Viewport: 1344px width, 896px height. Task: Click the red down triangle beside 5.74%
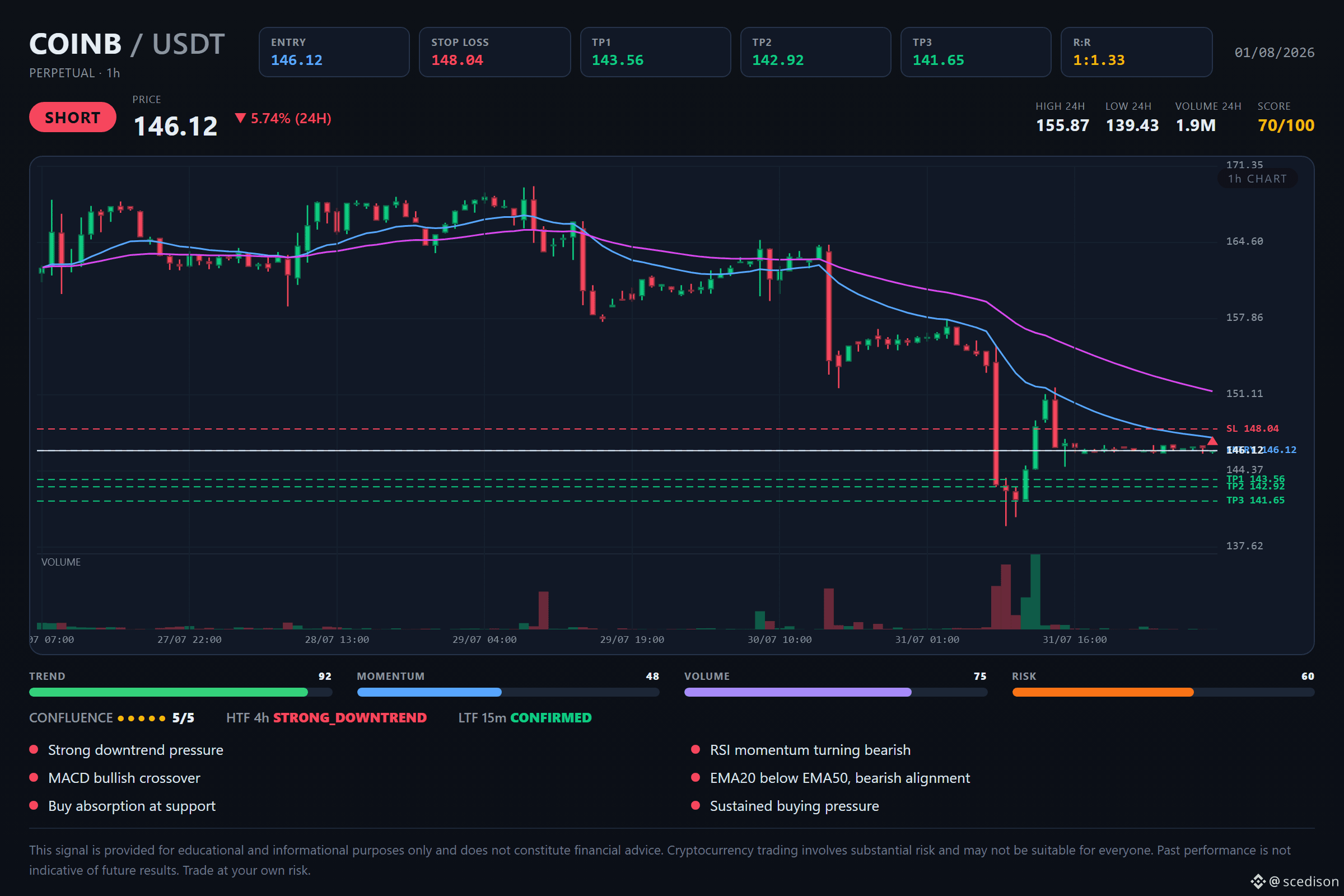pos(241,118)
